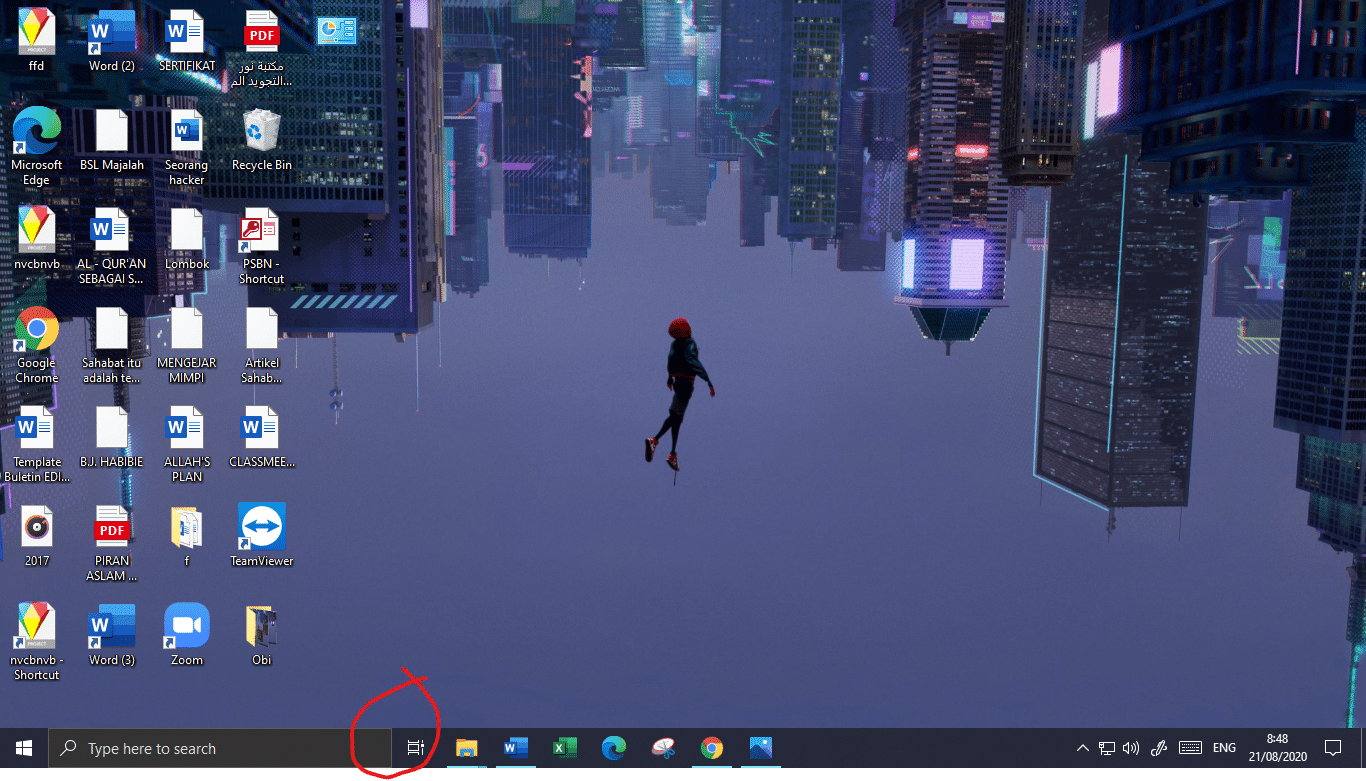
Task: Click the Chrome icon on the taskbar
Action: point(711,748)
